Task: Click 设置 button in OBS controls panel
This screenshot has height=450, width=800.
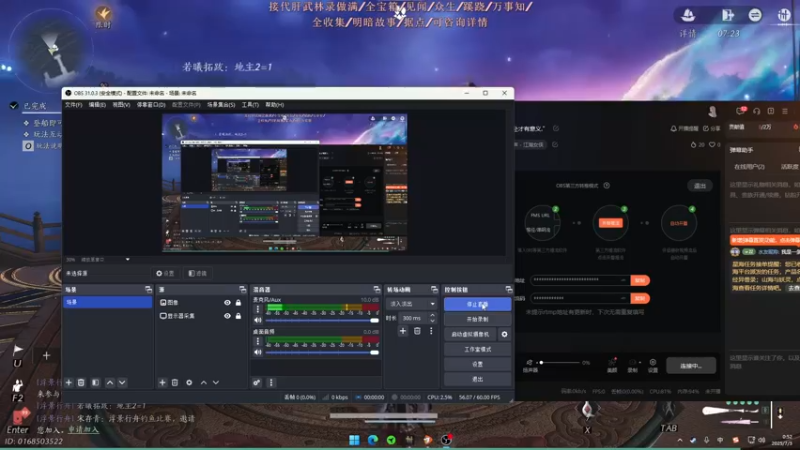Action: coord(478,364)
